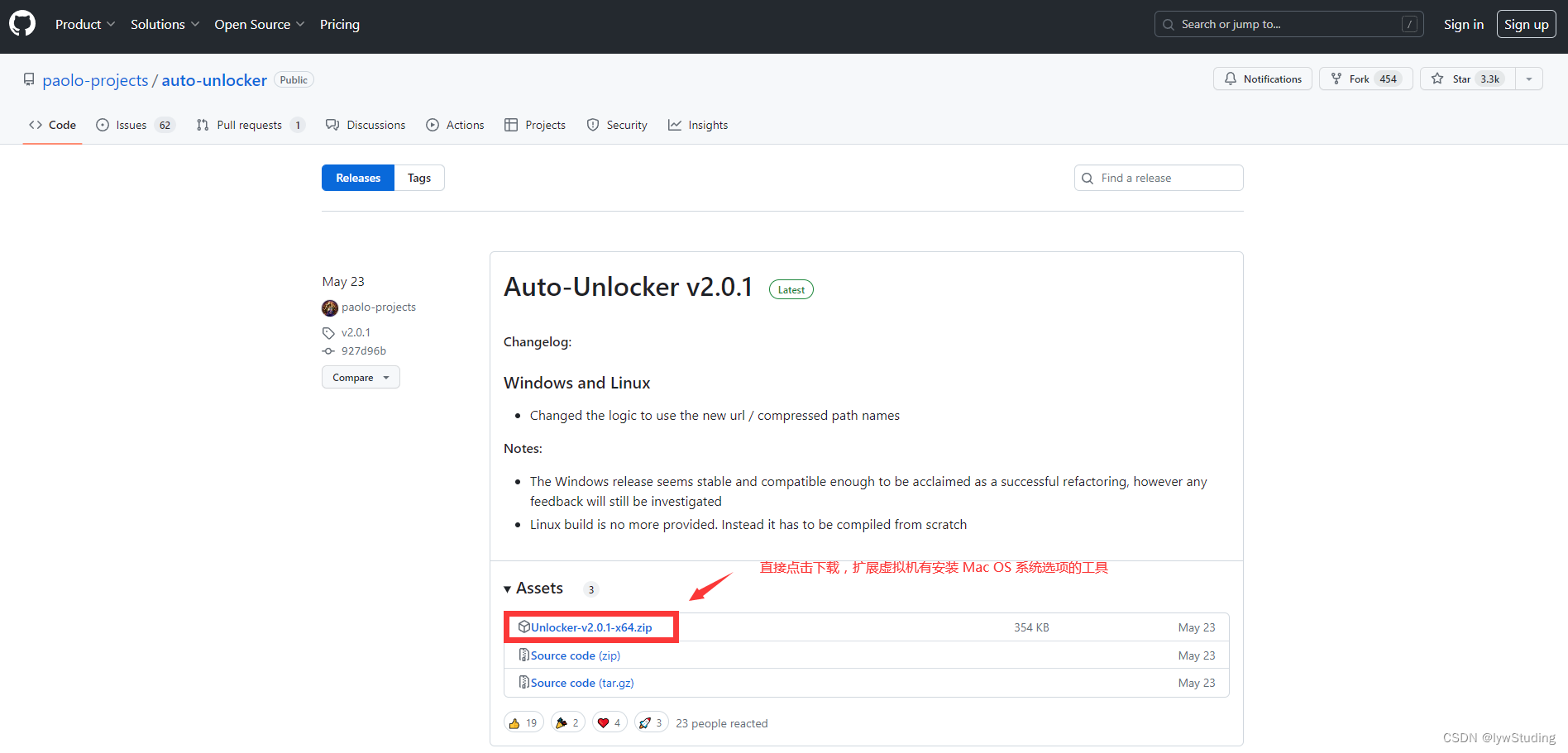
Task: Open the auto-unlocker repository link
Action: click(x=214, y=80)
